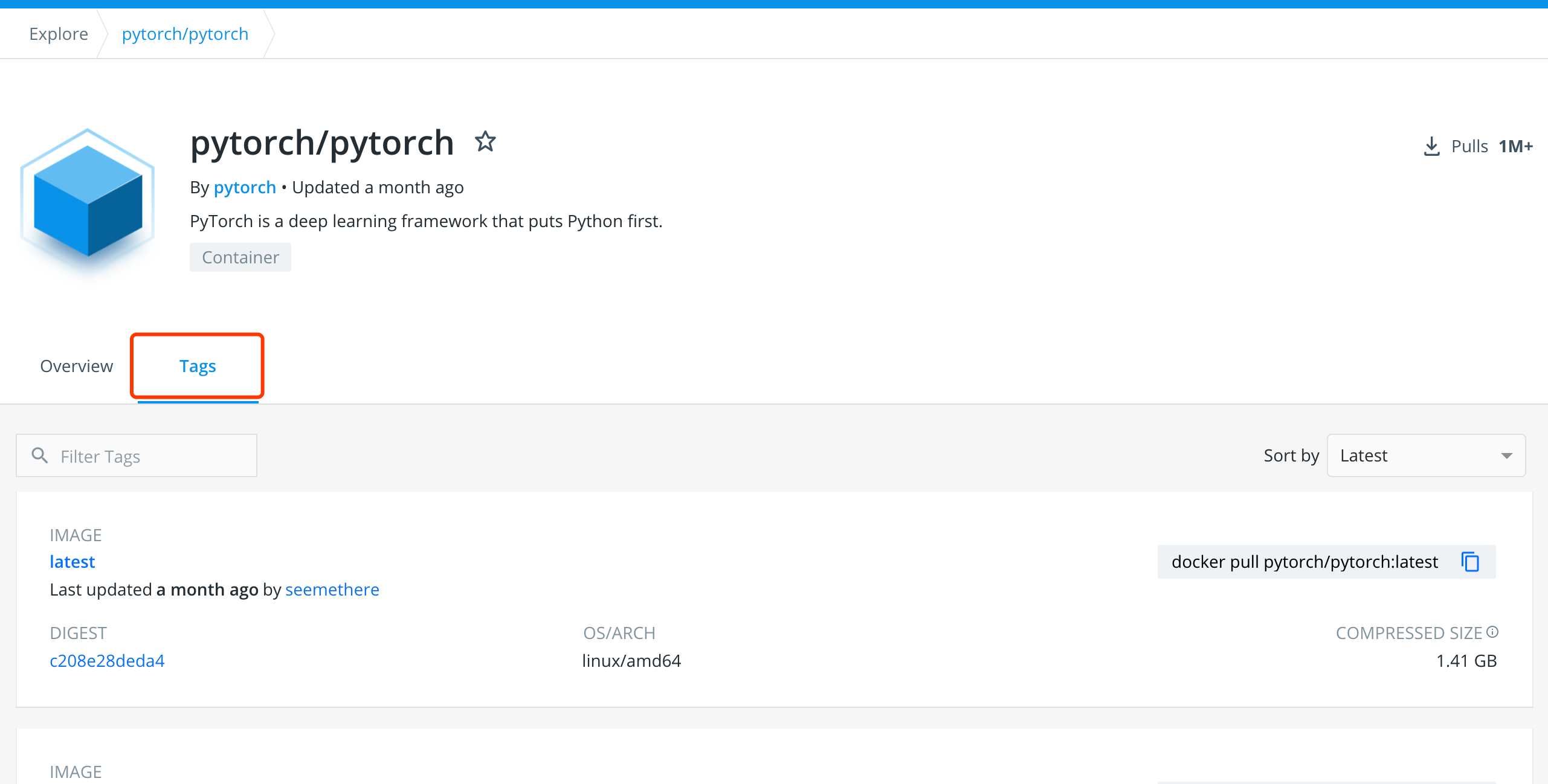Click the Pulls download icon
The height and width of the screenshot is (784, 1548).
coord(1431,146)
